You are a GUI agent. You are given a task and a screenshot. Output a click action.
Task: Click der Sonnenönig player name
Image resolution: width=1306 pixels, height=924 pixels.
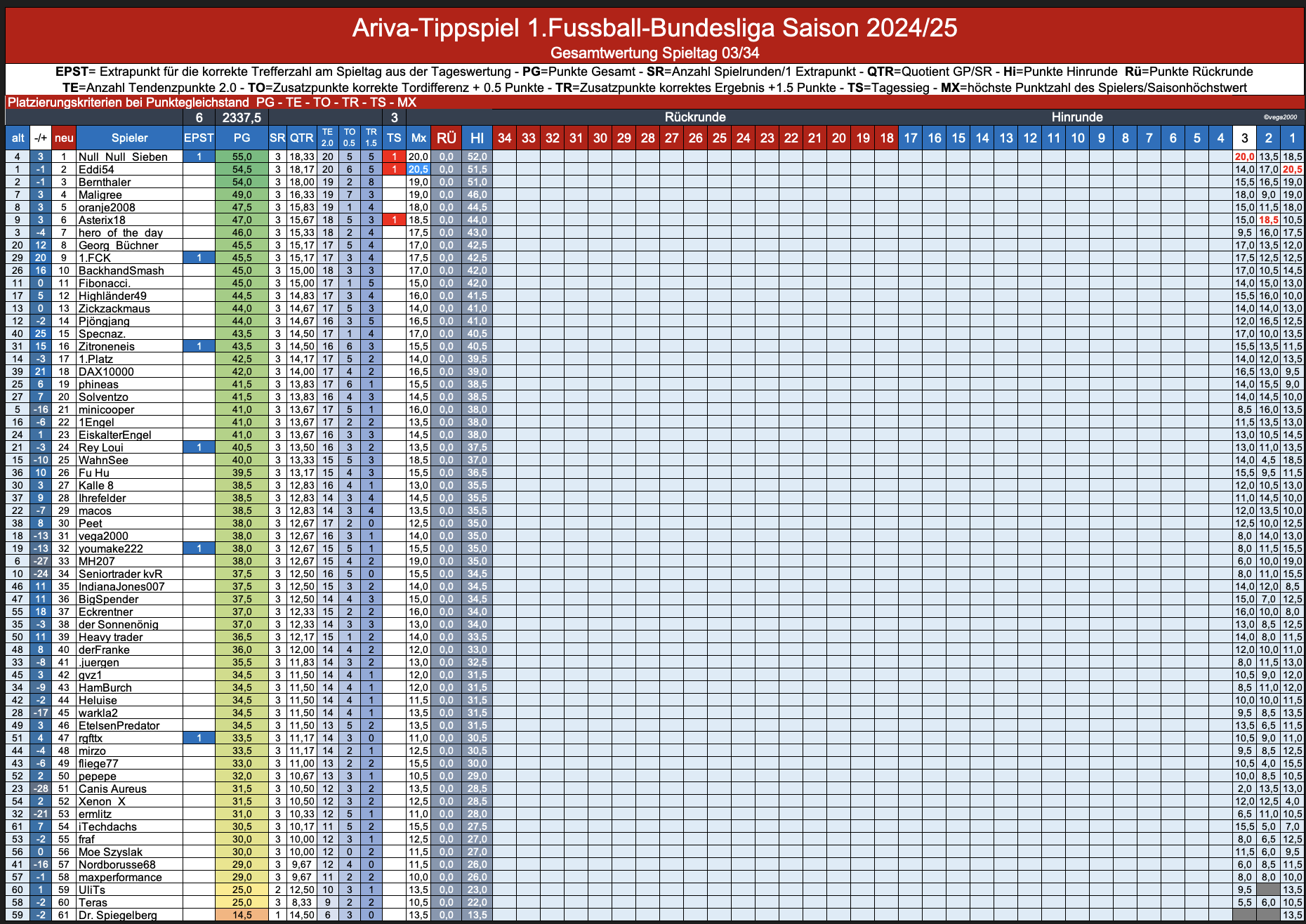click(x=129, y=624)
